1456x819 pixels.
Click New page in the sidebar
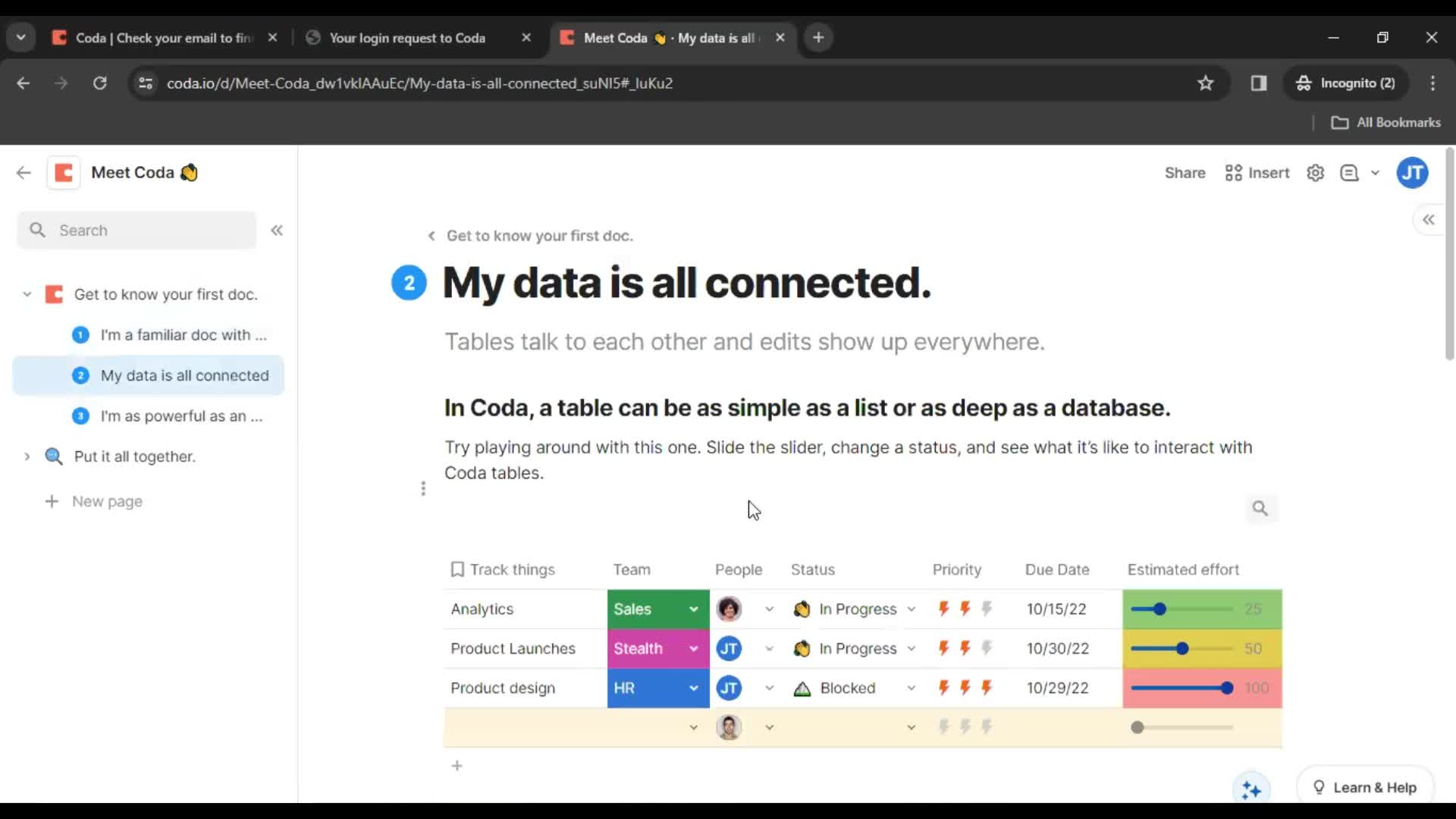click(106, 501)
